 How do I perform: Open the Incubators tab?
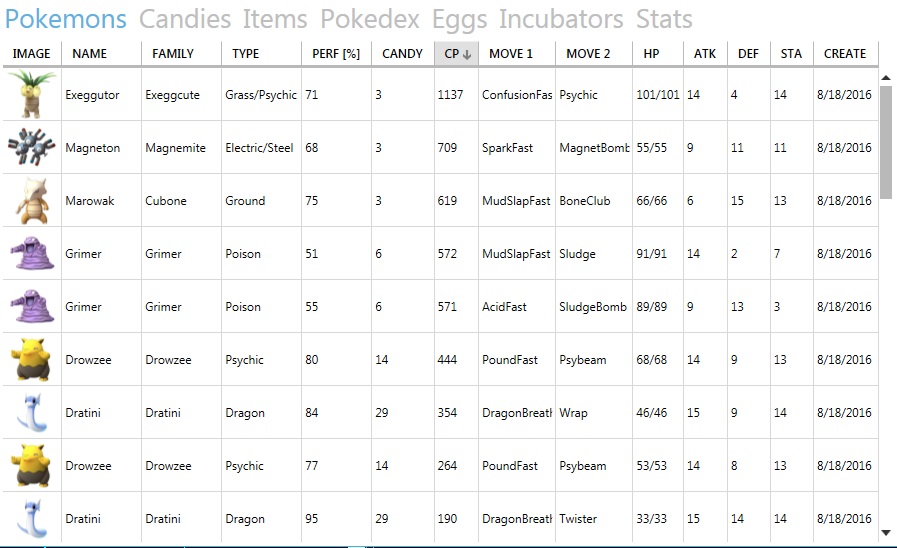561,19
